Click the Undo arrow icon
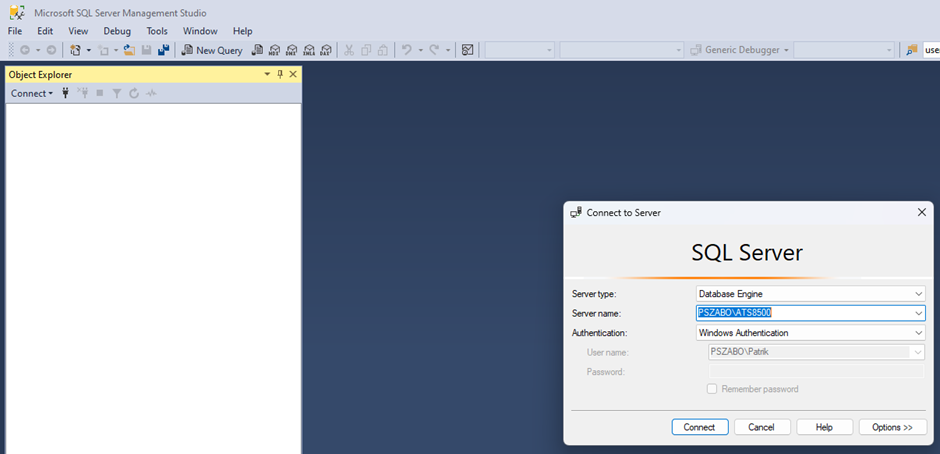The image size is (940, 454). pos(406,50)
